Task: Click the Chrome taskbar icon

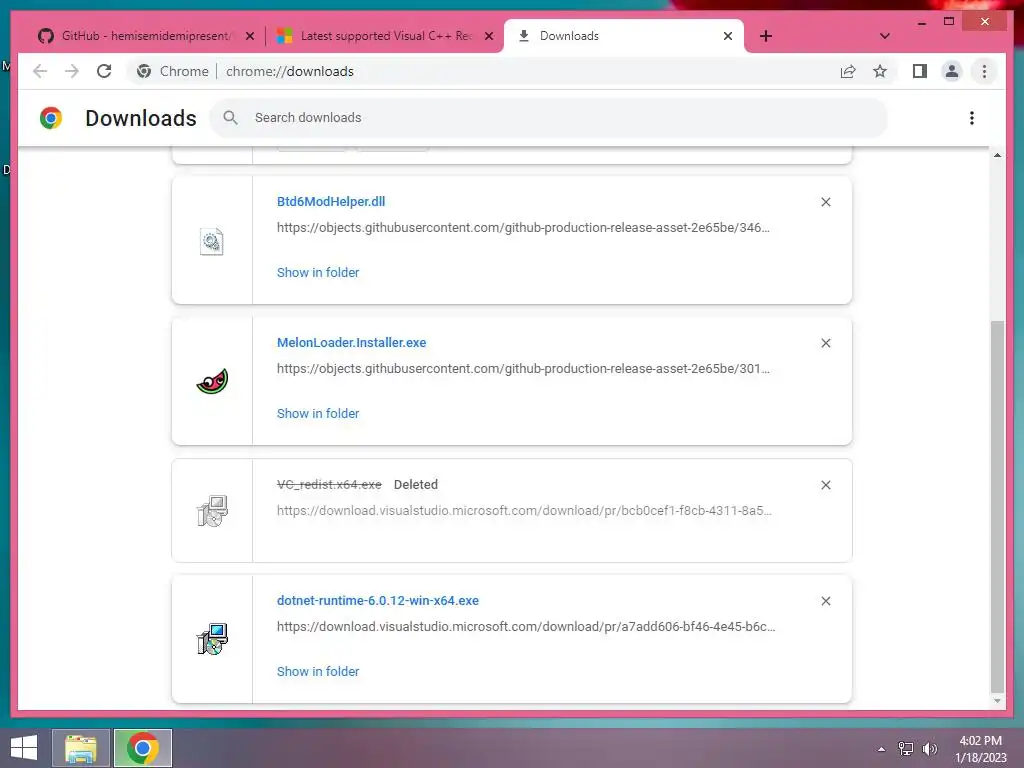Action: 142,748
